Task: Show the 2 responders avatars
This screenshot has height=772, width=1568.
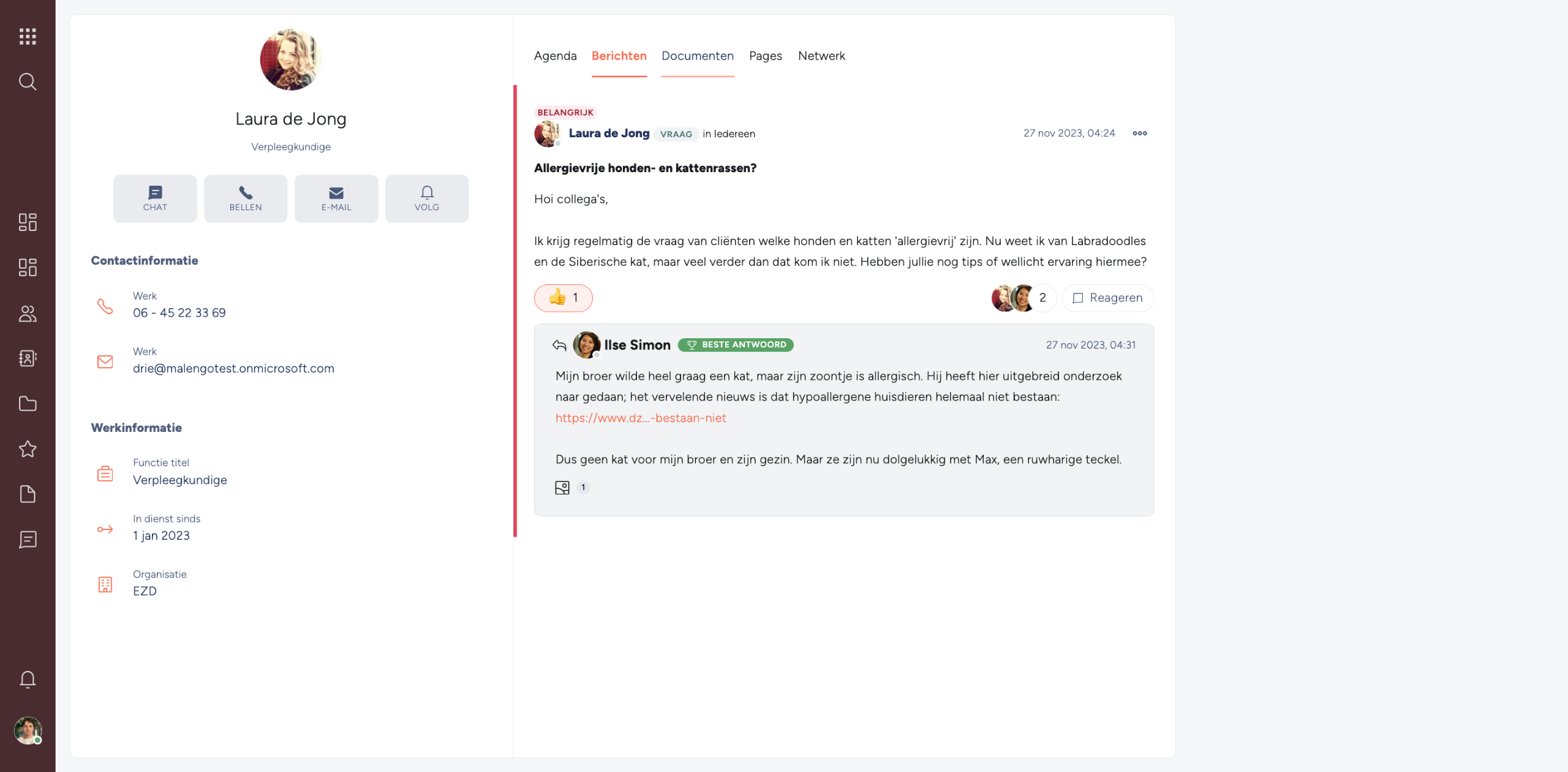Action: (x=1023, y=298)
